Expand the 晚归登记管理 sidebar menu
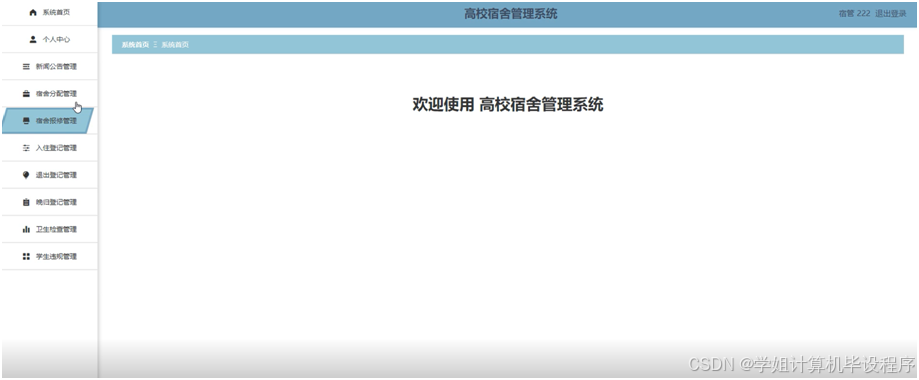This screenshot has width=919, height=380. point(49,202)
